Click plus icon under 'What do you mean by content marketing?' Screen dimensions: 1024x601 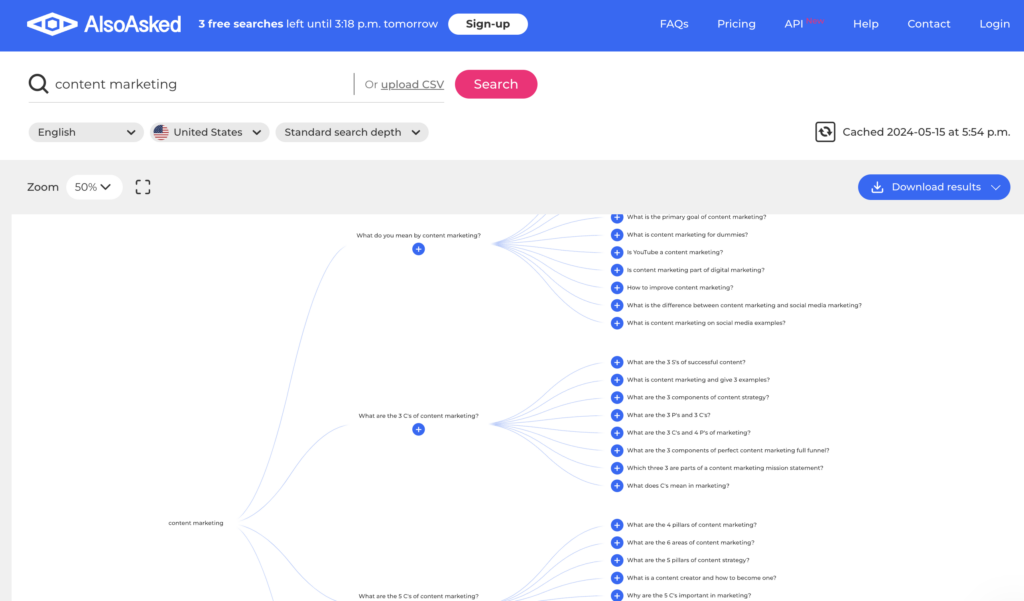[418, 249]
